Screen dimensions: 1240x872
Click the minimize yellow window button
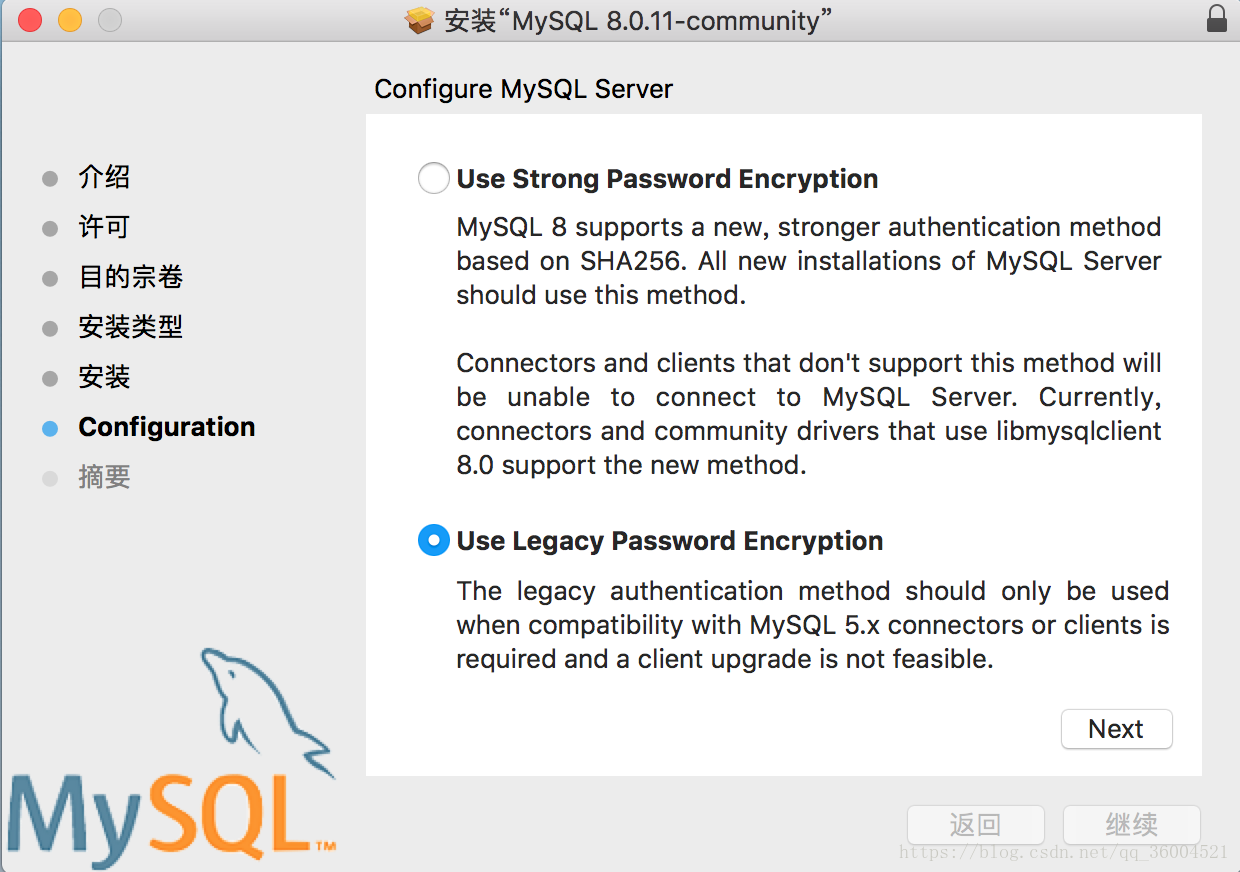tap(69, 20)
